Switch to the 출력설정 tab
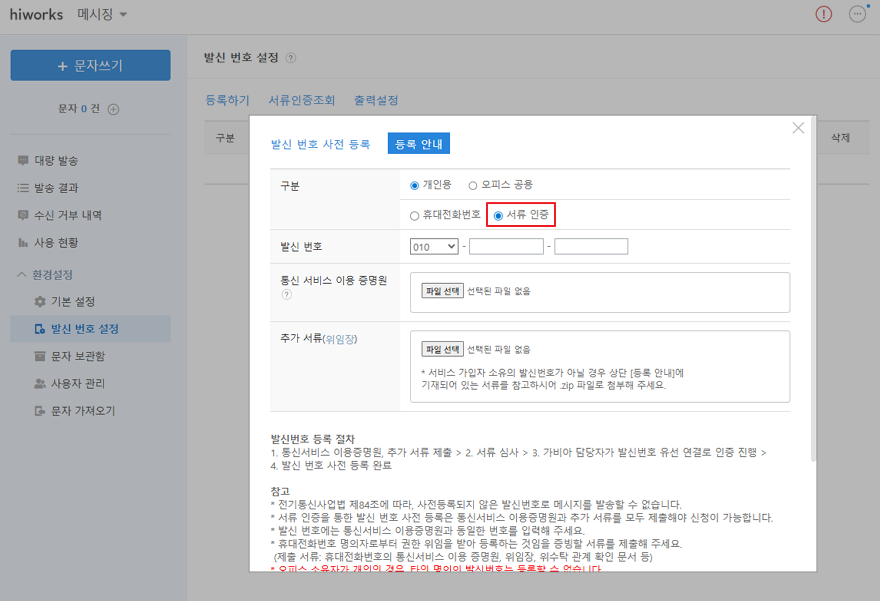 pyautogui.click(x=376, y=100)
